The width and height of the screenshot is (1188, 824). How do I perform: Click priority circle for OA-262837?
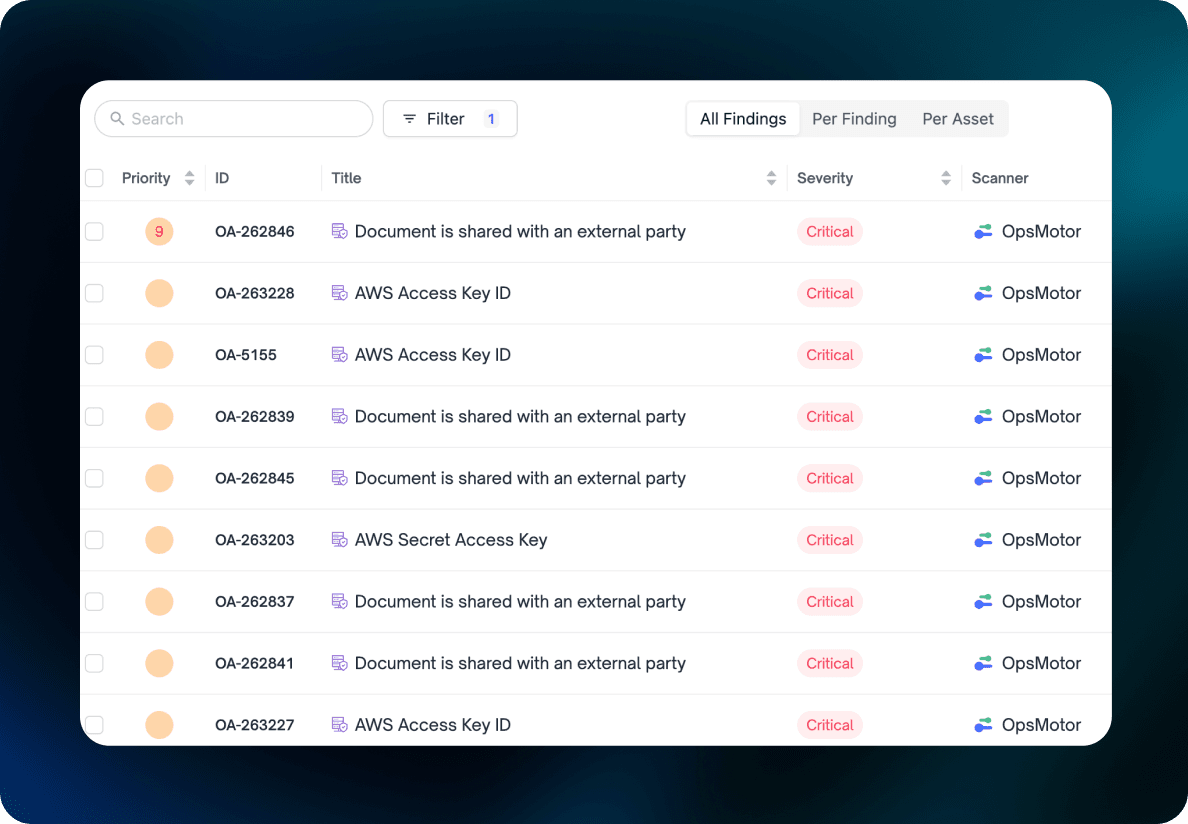coord(159,601)
